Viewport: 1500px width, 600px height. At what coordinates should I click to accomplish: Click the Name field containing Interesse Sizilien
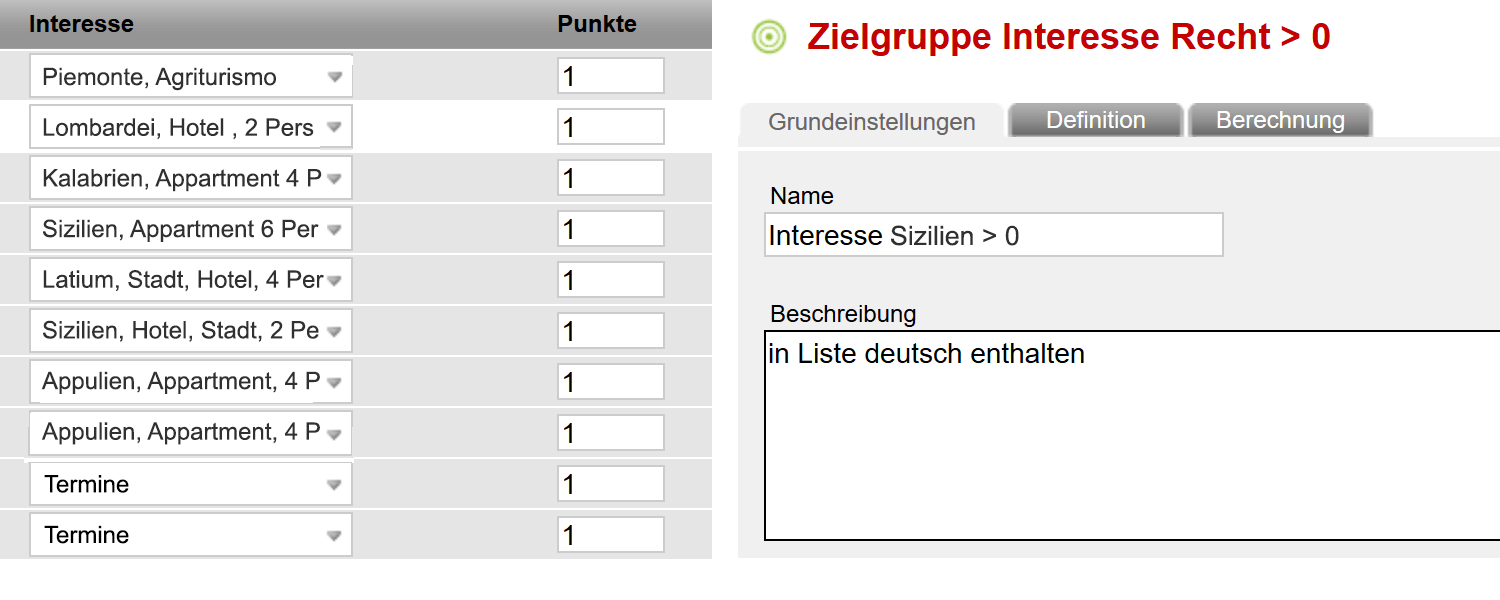click(994, 235)
